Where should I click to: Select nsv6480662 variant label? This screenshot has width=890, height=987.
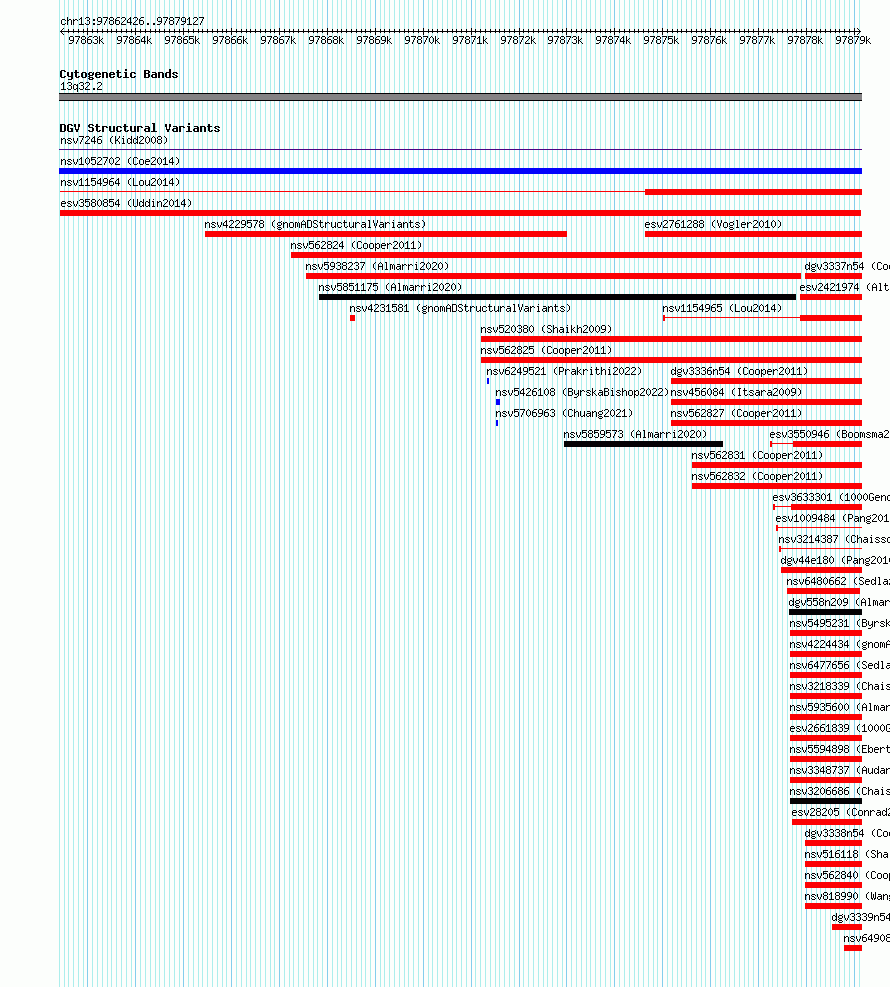click(x=838, y=582)
